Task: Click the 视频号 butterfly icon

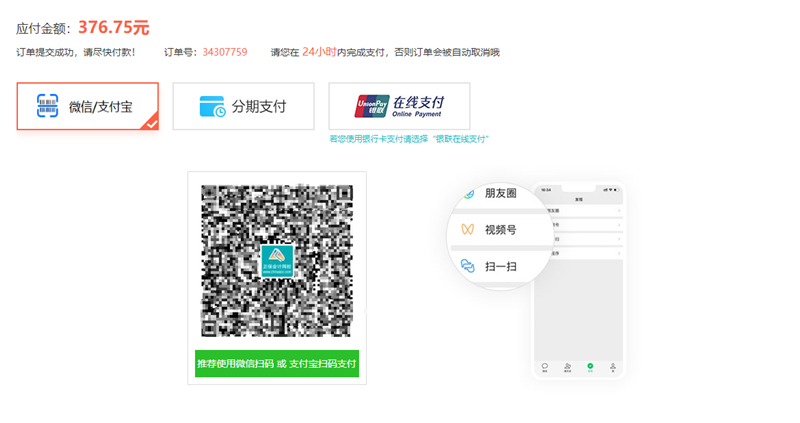Action: (x=467, y=229)
